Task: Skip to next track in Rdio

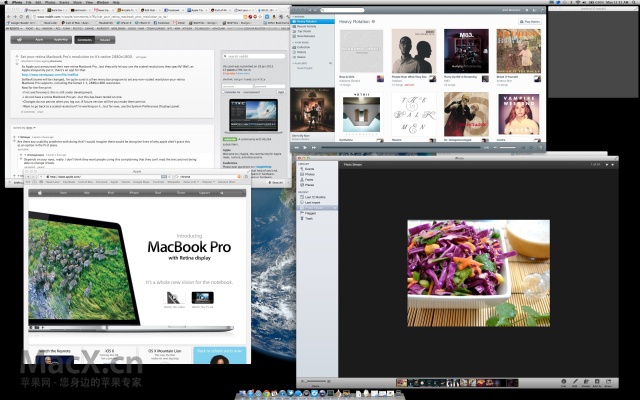Action: point(314,147)
